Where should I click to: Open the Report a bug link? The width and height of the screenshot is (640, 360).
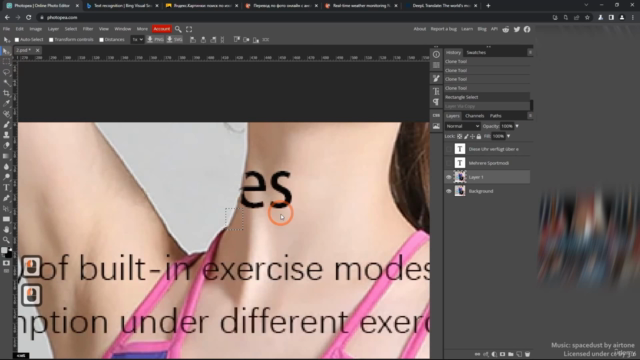click(444, 29)
